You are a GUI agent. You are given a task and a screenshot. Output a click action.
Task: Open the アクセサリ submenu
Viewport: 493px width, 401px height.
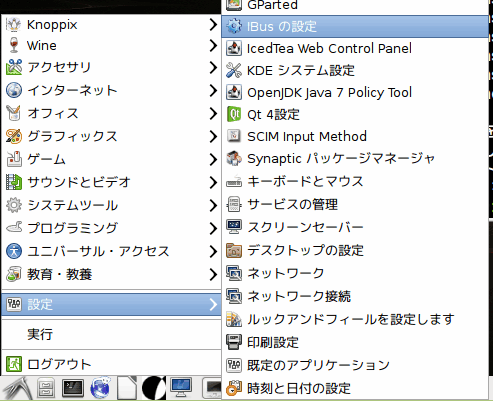pyautogui.click(x=111, y=68)
